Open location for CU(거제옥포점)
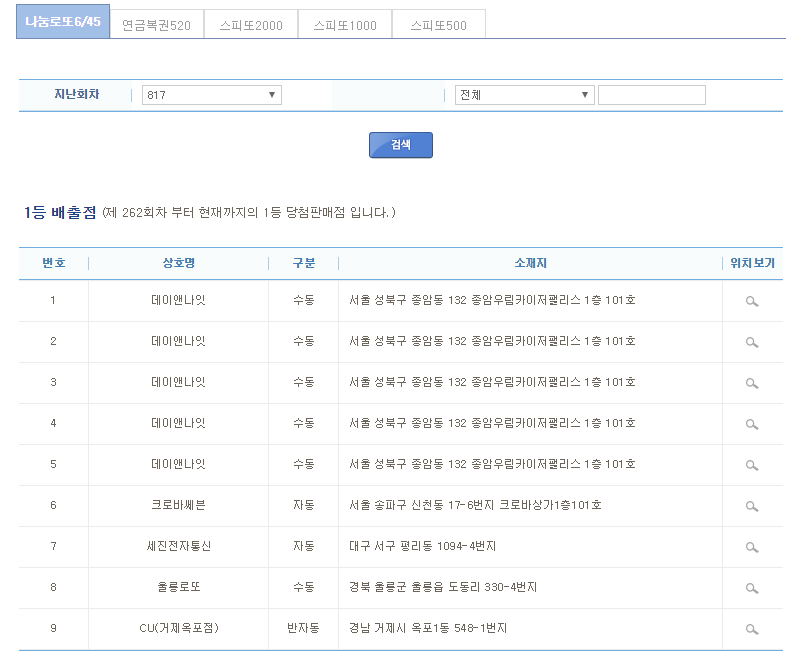787x661 pixels. (x=751, y=629)
